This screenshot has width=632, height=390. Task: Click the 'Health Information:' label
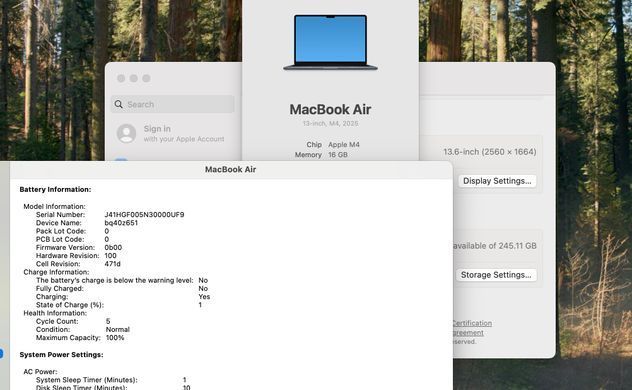point(55,313)
